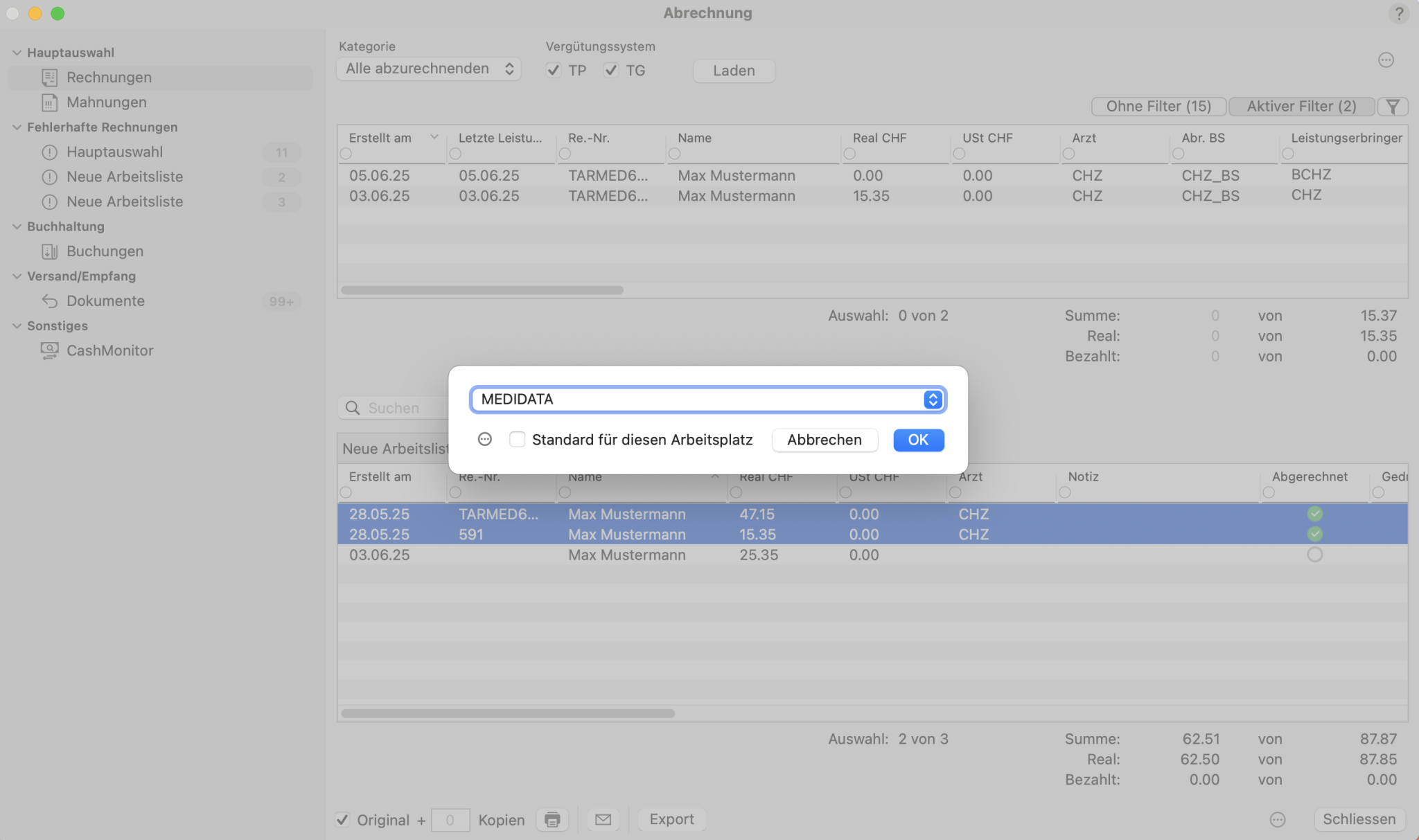Click the filter funnel icon
The image size is (1419, 840).
click(x=1393, y=107)
